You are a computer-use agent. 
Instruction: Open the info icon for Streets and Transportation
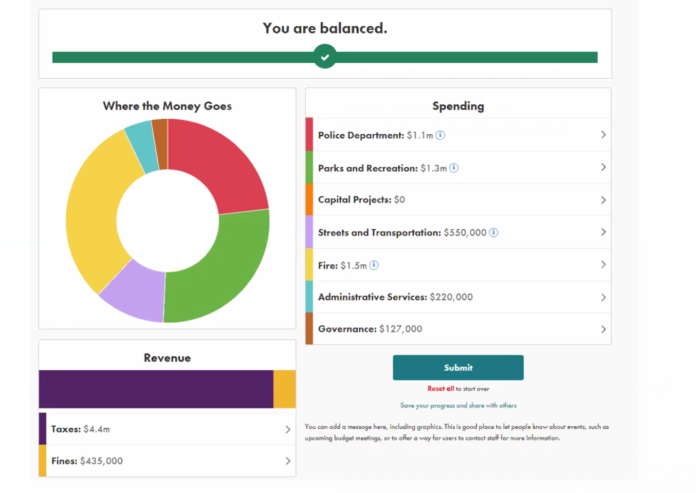(x=494, y=232)
